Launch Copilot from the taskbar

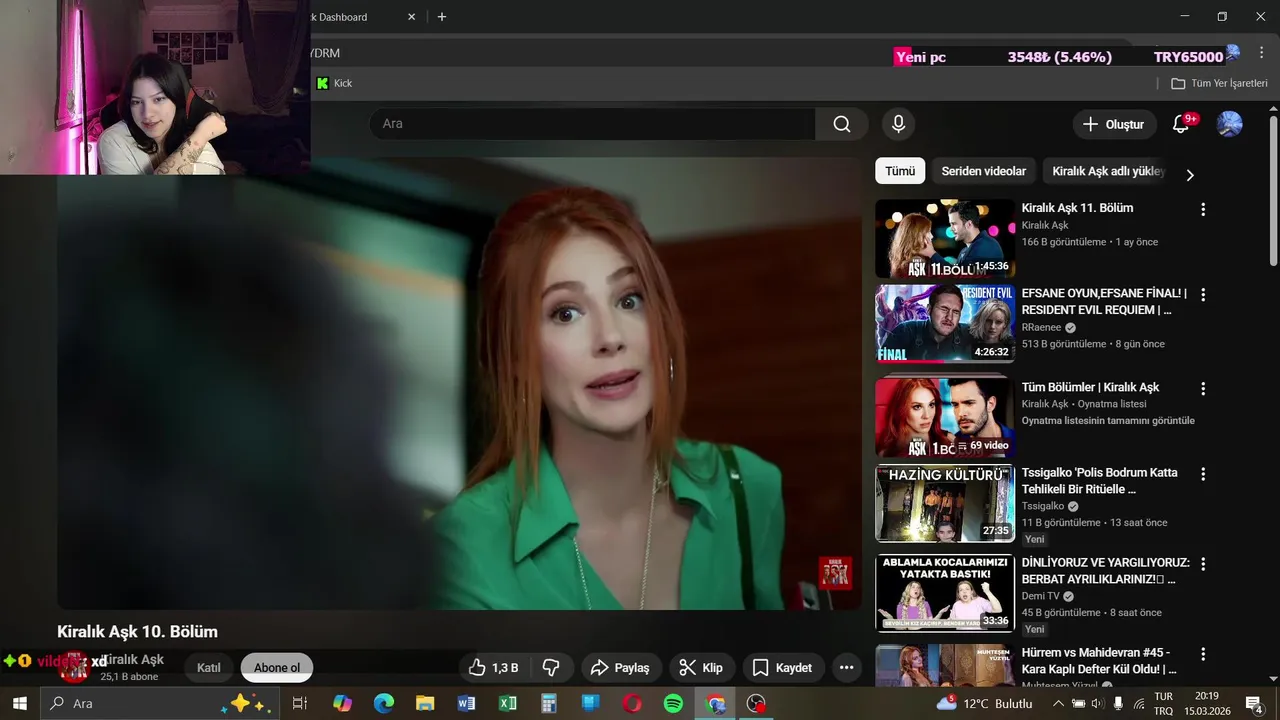[342, 703]
